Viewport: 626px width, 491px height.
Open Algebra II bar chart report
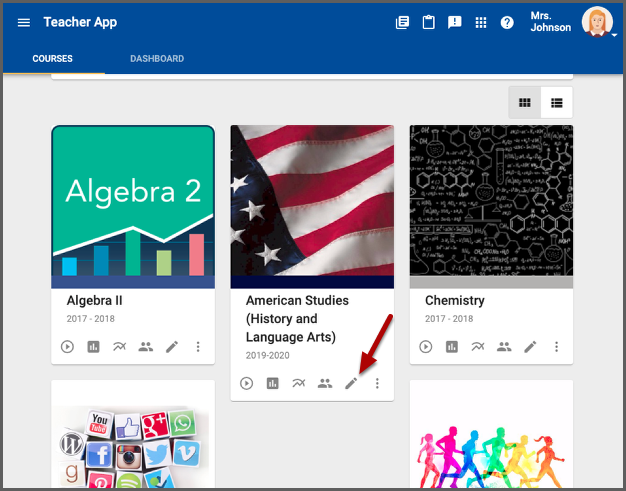pos(93,347)
